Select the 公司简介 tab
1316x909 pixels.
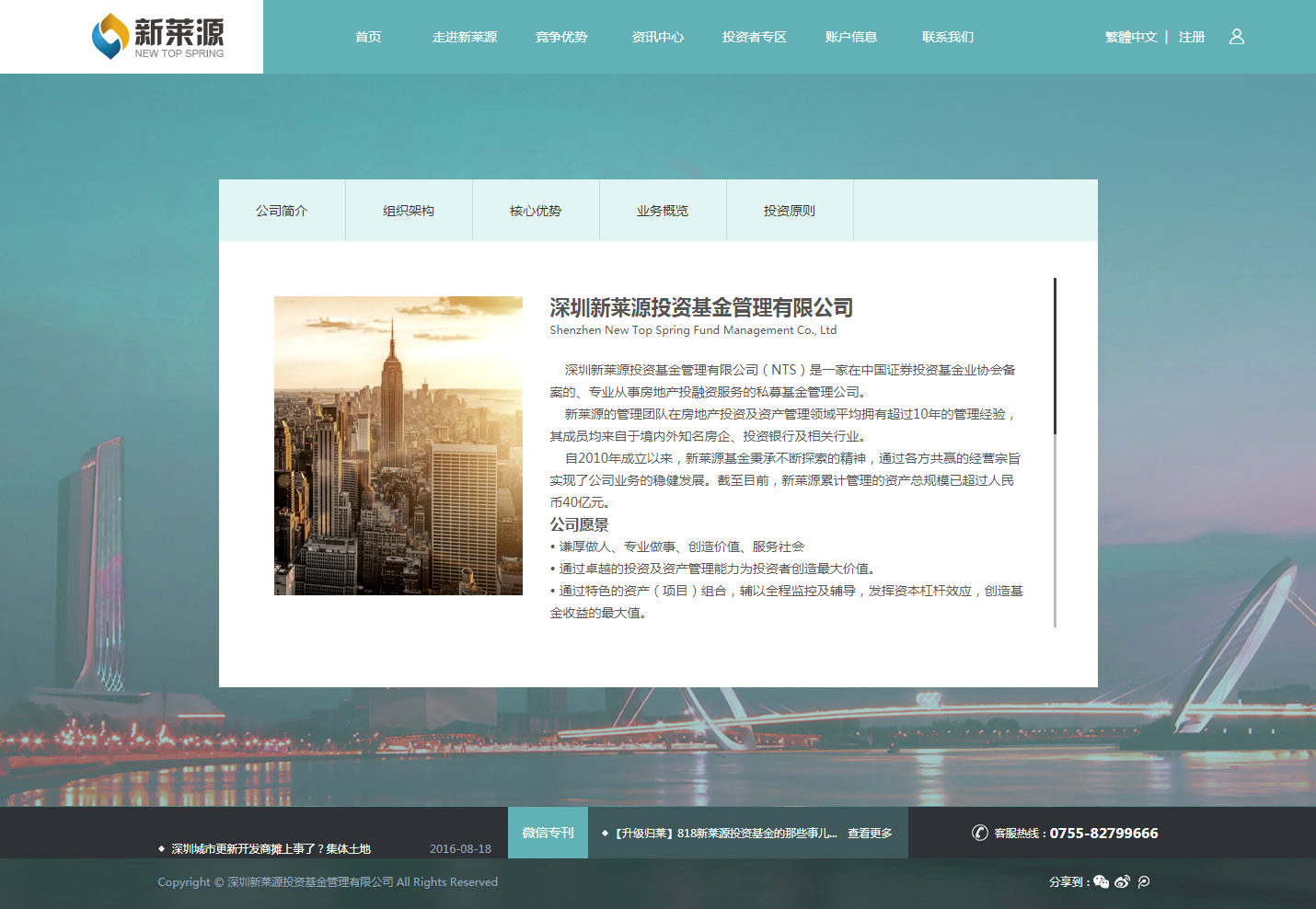(x=282, y=211)
